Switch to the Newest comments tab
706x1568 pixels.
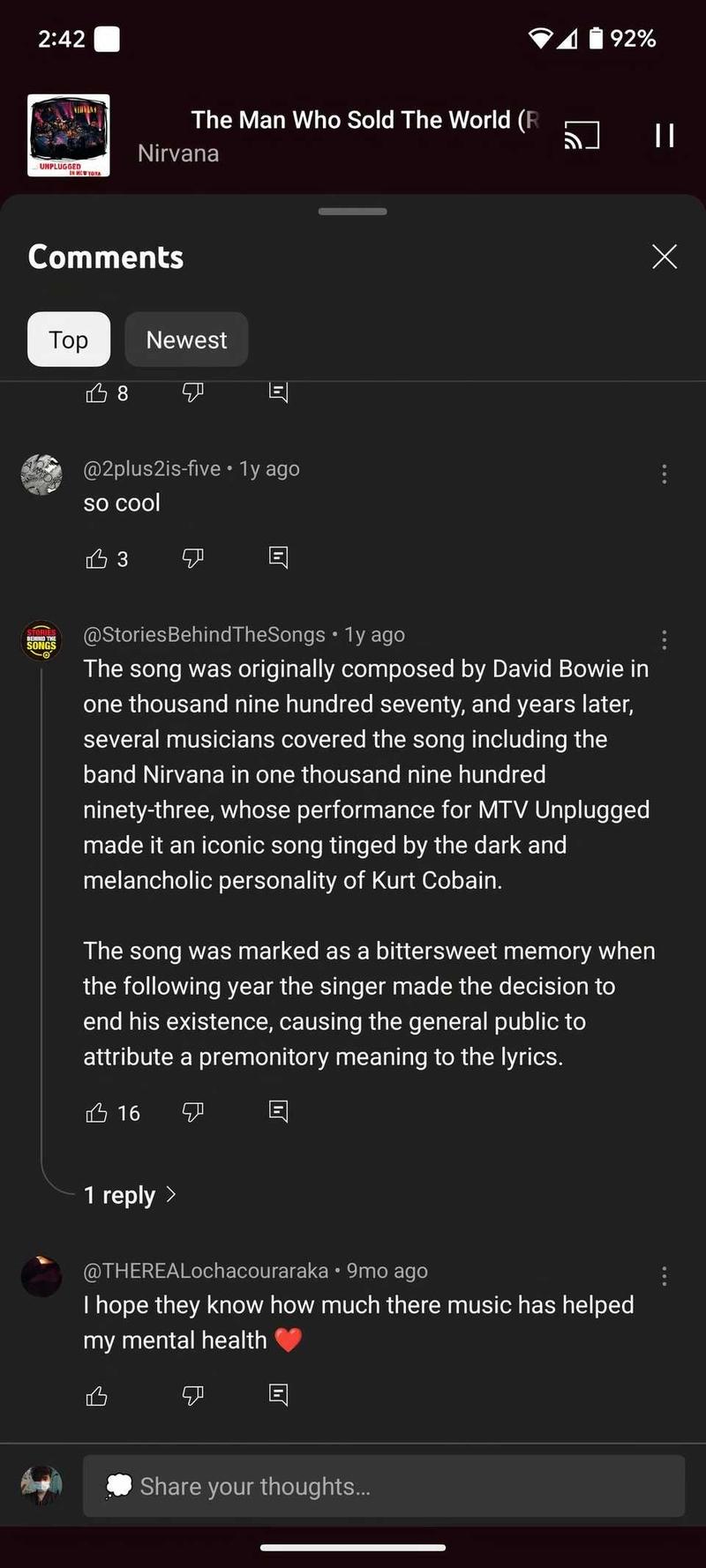pyautogui.click(x=186, y=340)
